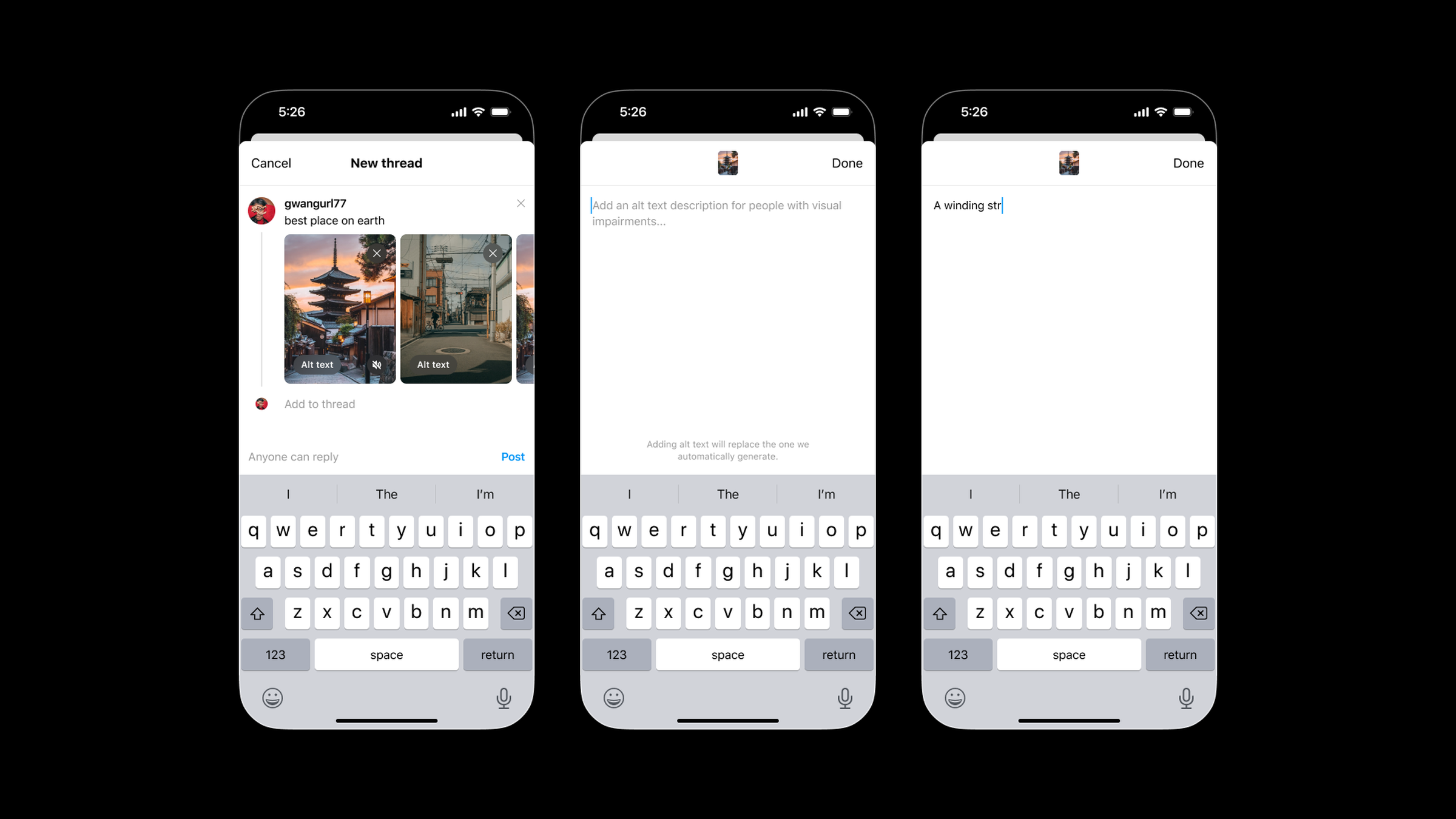Tap the profile icon at top center third screen
This screenshot has height=819, width=1456.
[x=1069, y=163]
